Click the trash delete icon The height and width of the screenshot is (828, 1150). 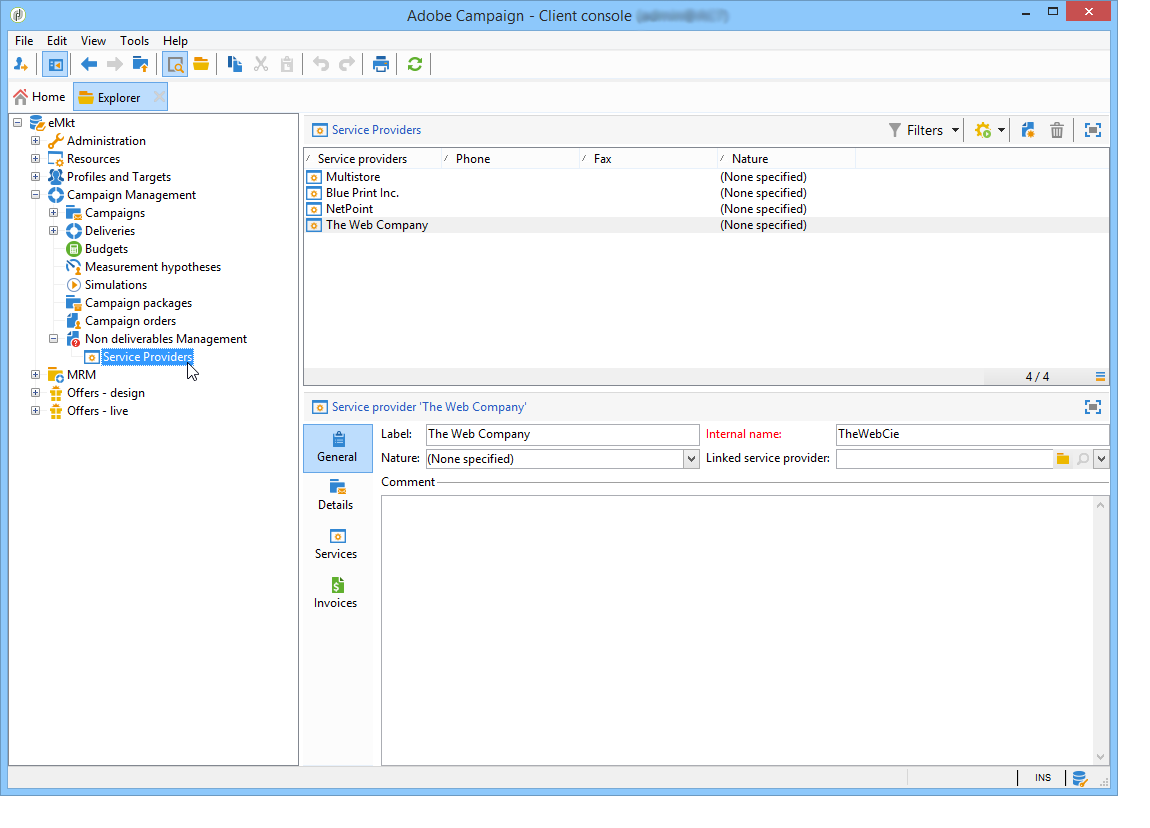coord(1057,131)
